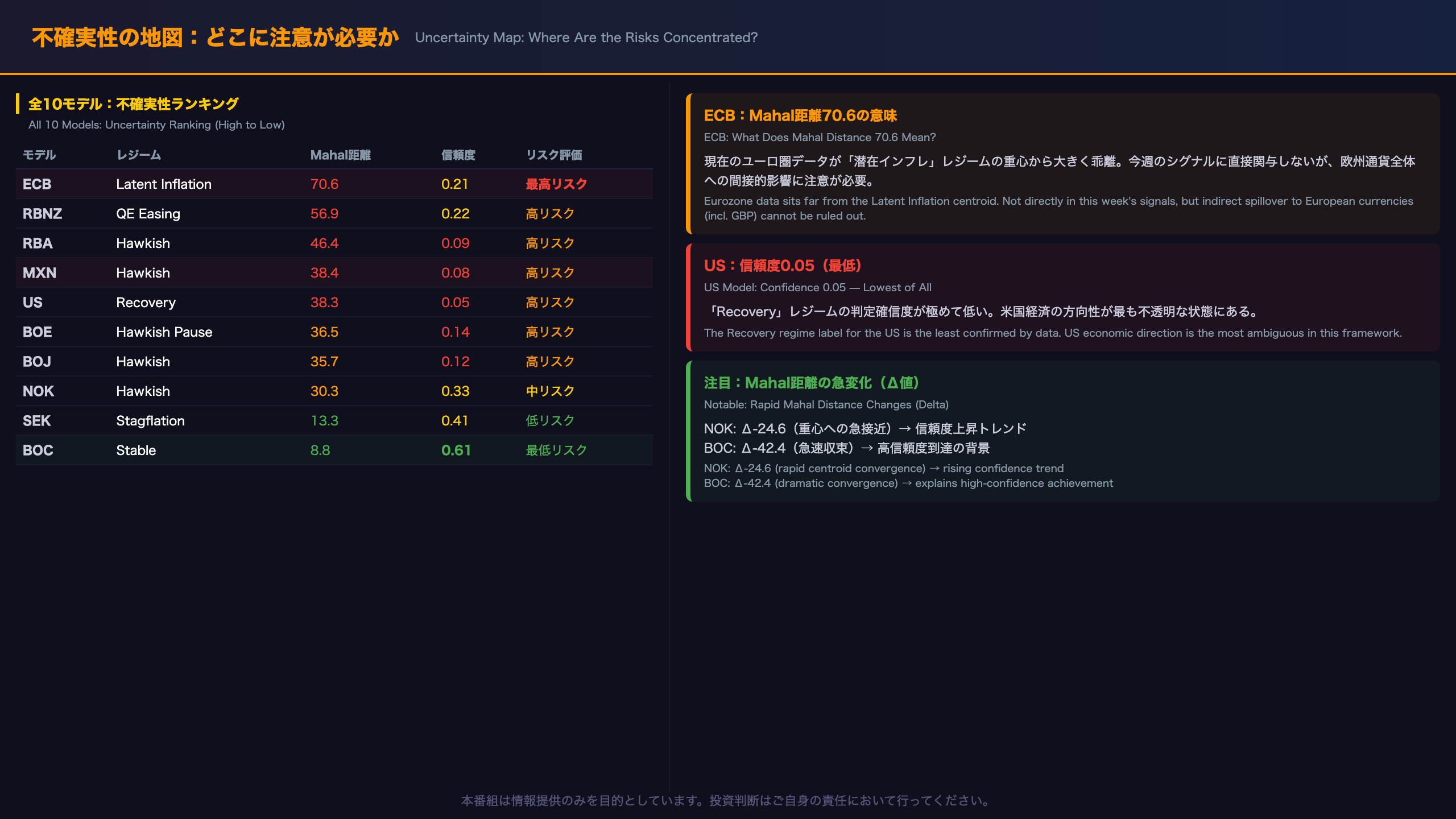1456x819 pixels.
Task: Click the SEK model name
Action: [x=36, y=421]
